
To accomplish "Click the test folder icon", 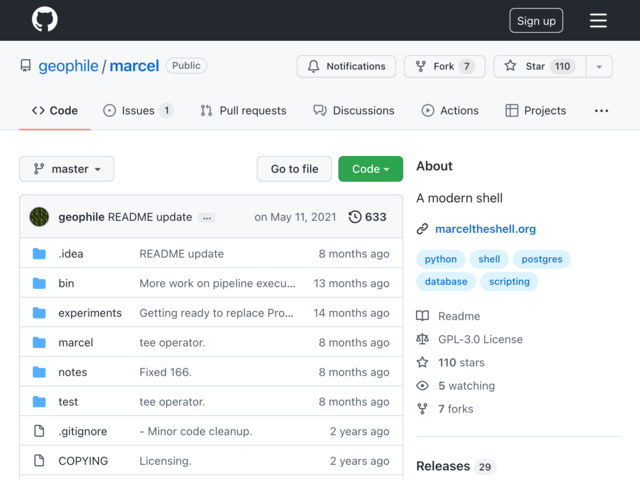I will click(x=39, y=402).
